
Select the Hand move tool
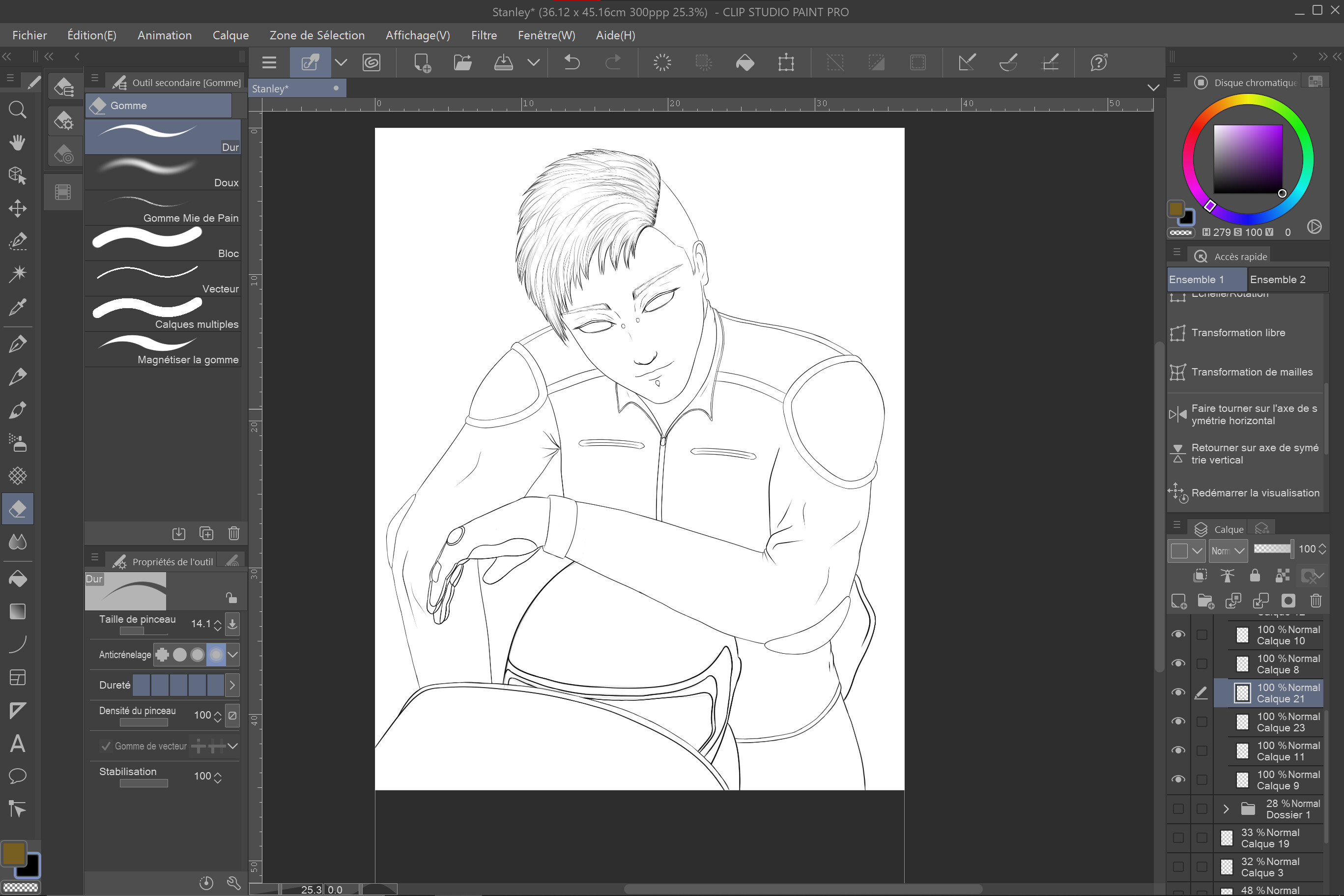coord(17,142)
